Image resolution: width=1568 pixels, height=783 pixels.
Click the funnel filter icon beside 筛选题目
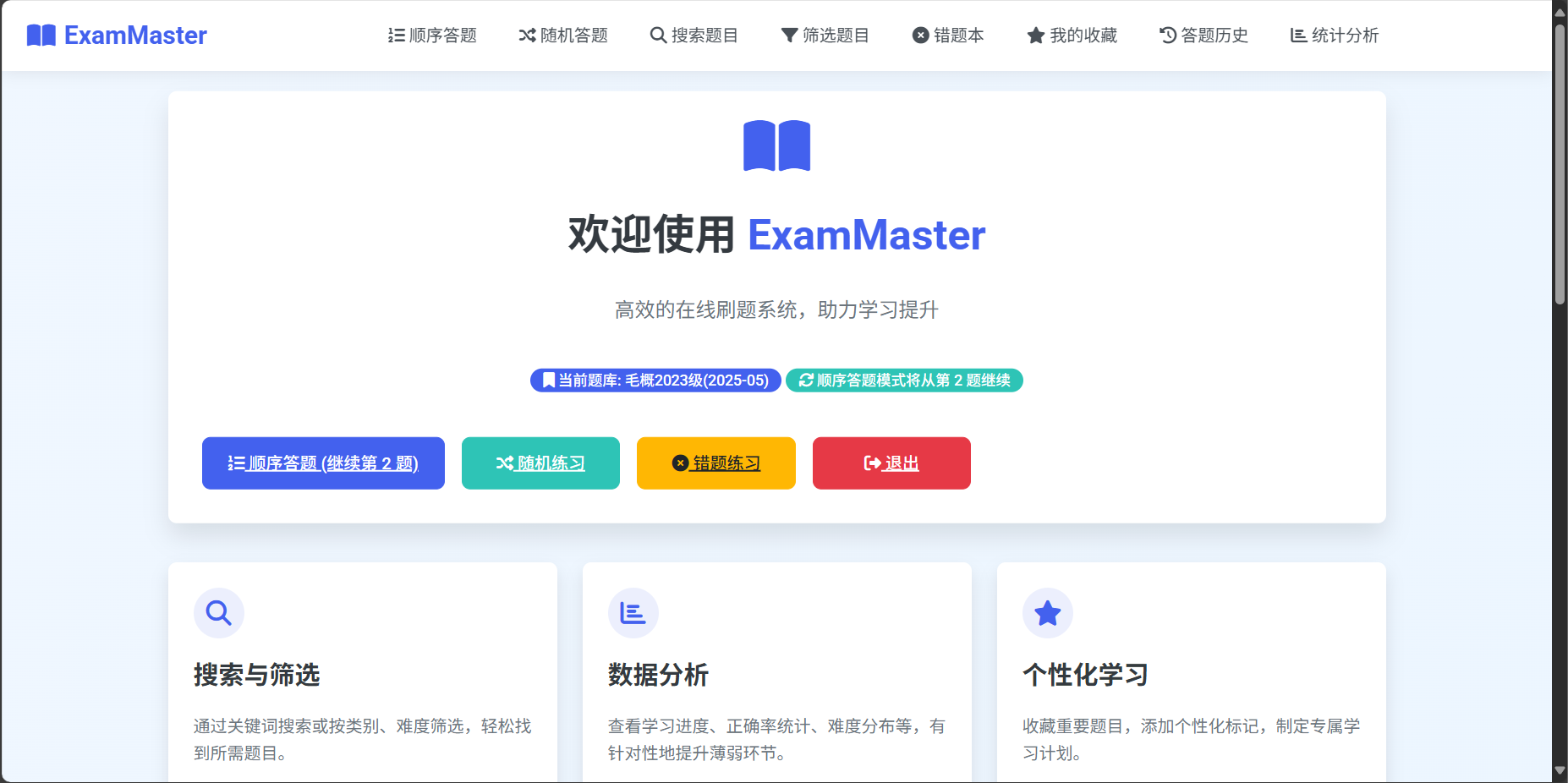[789, 36]
